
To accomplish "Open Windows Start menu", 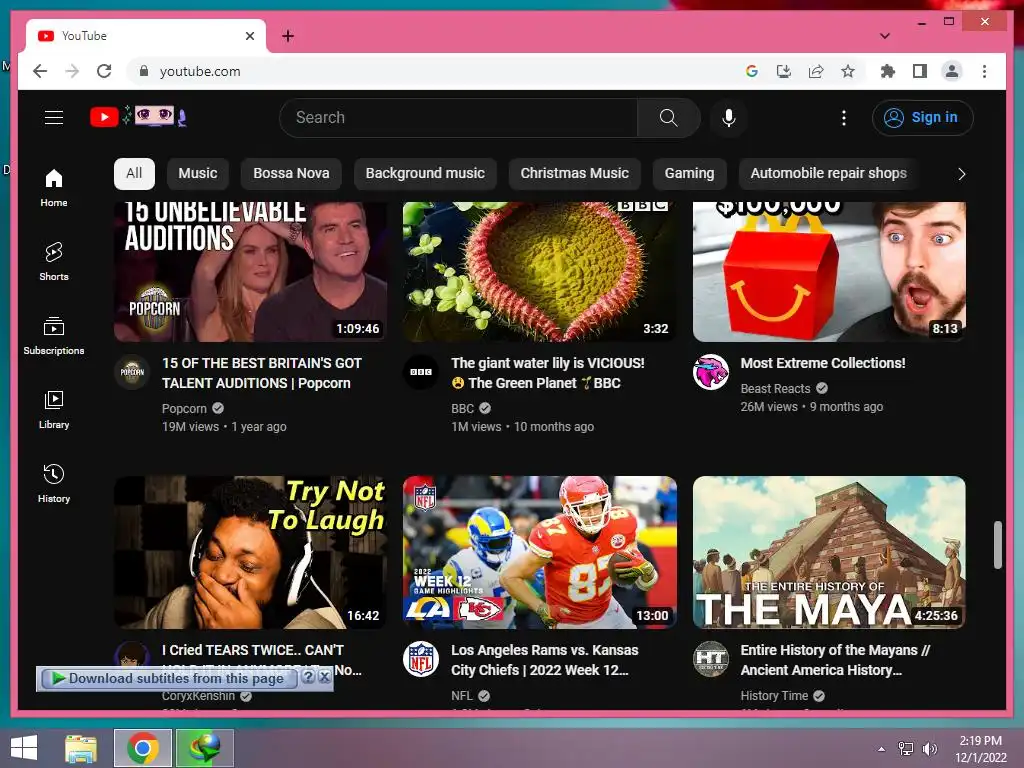I will (24, 748).
